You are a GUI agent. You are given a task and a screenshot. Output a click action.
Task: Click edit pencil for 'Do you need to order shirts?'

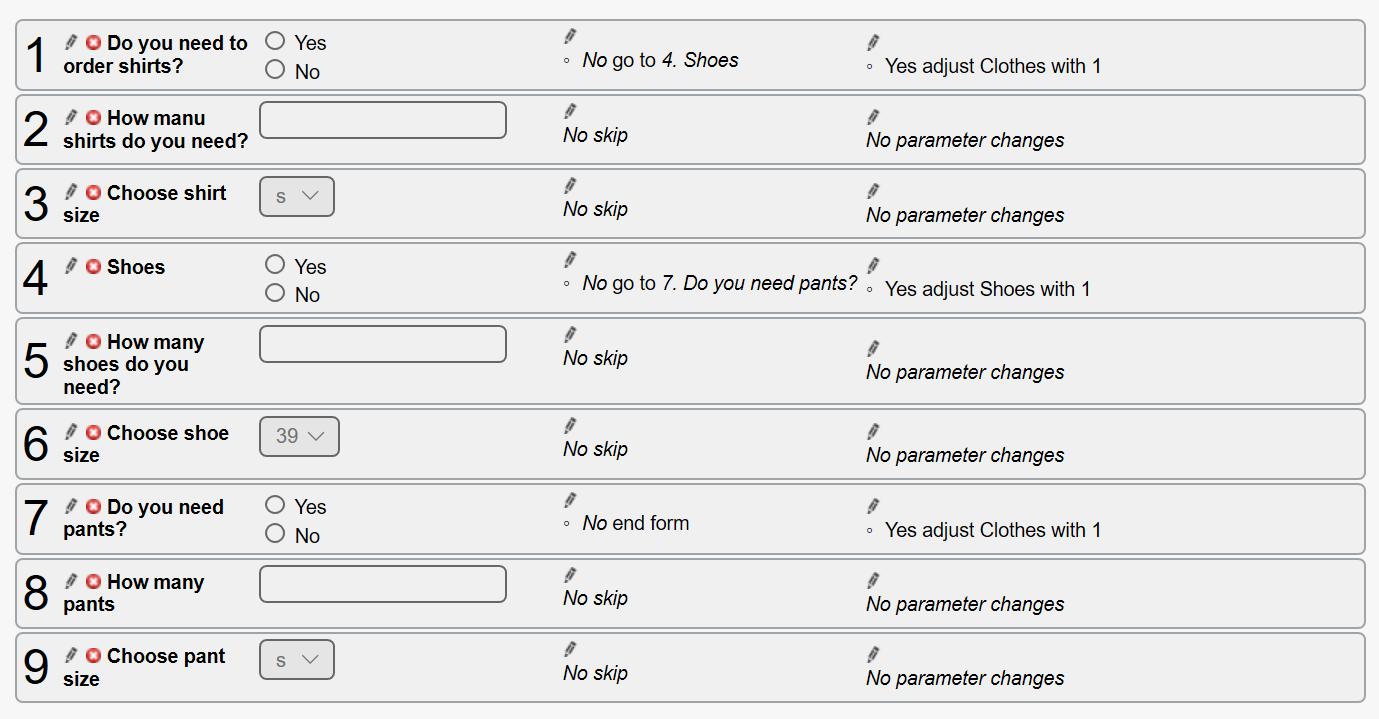tap(71, 42)
